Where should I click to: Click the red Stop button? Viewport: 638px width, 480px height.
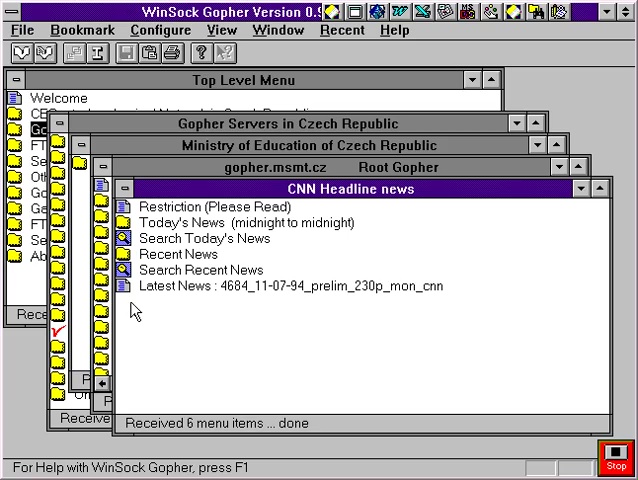pyautogui.click(x=616, y=458)
